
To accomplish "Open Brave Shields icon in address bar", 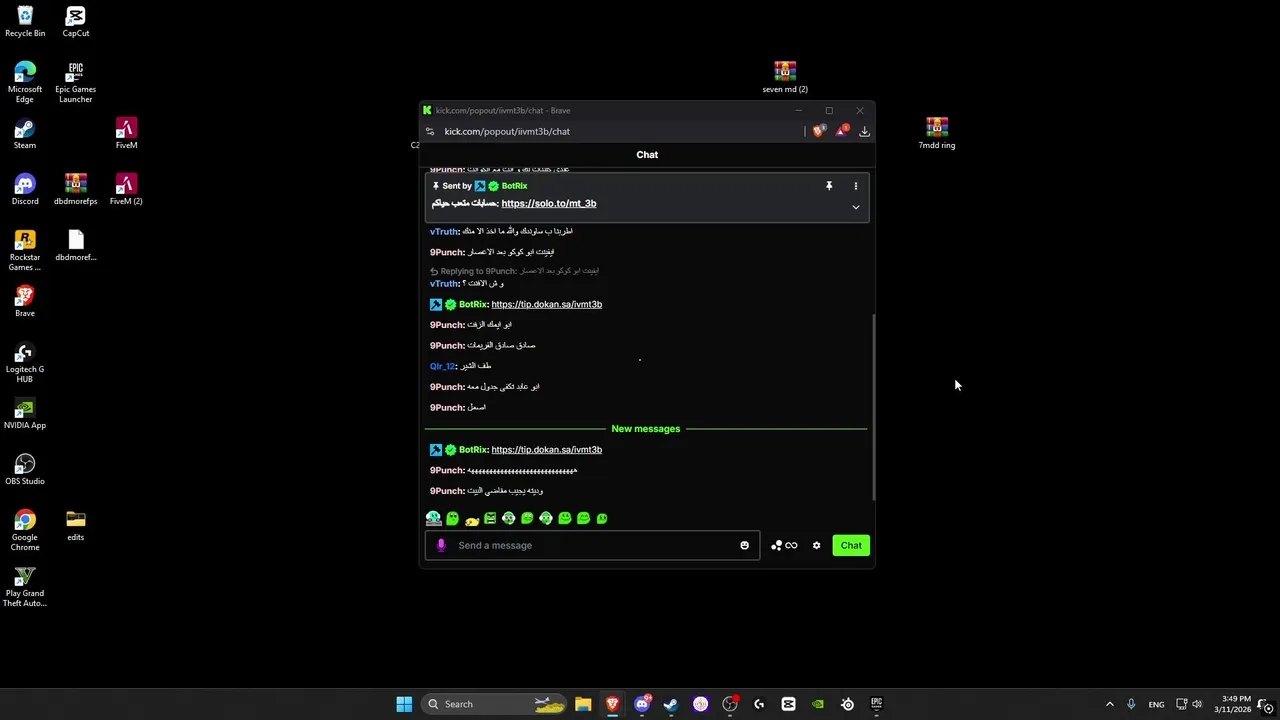I will click(819, 131).
